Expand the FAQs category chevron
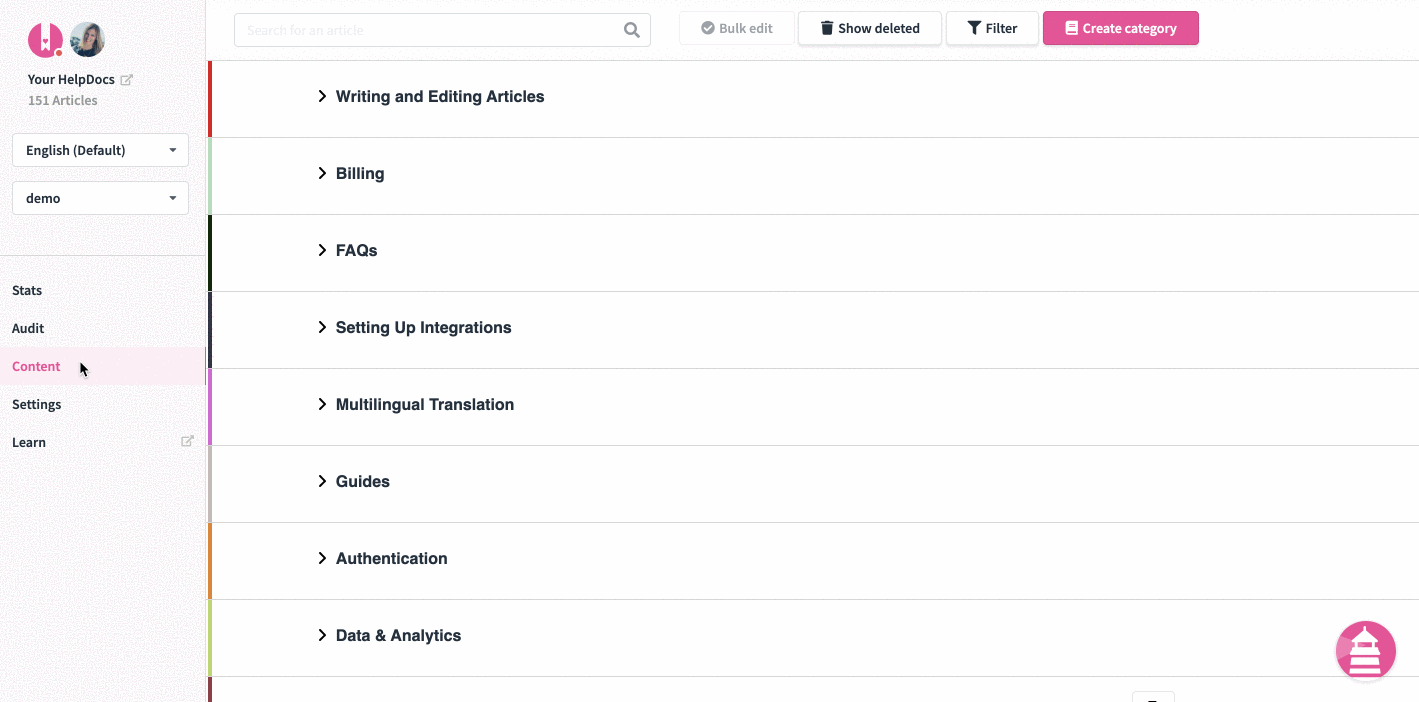 click(x=322, y=250)
